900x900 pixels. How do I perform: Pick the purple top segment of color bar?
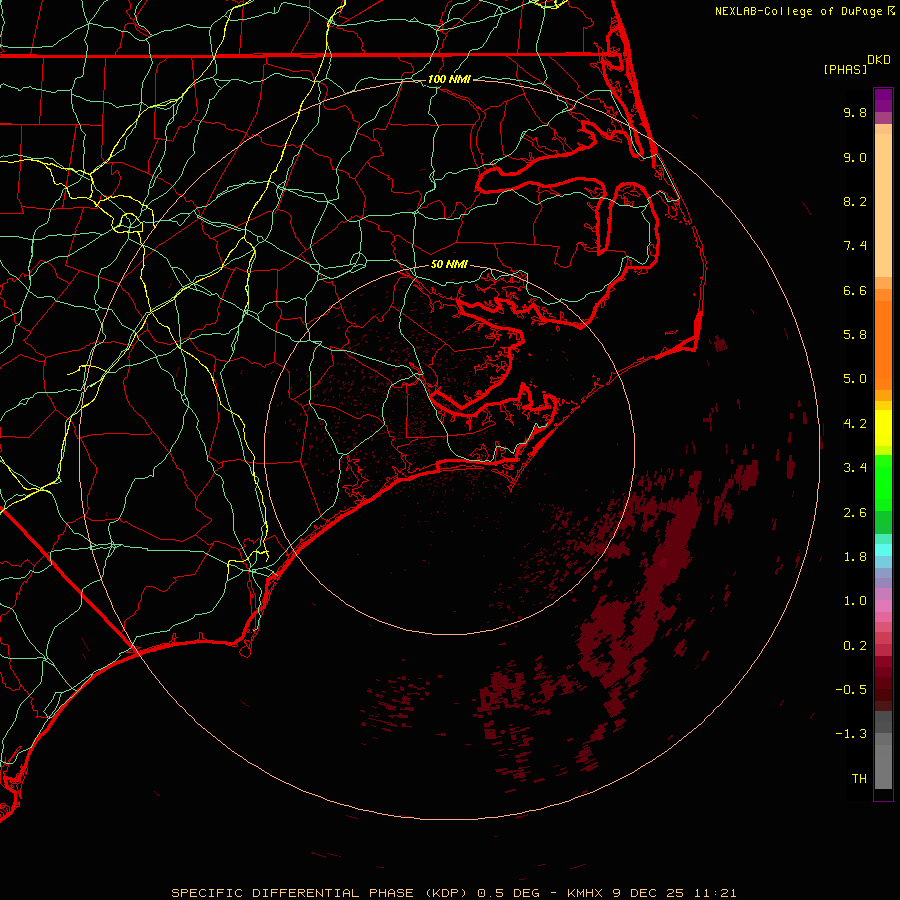tap(883, 100)
